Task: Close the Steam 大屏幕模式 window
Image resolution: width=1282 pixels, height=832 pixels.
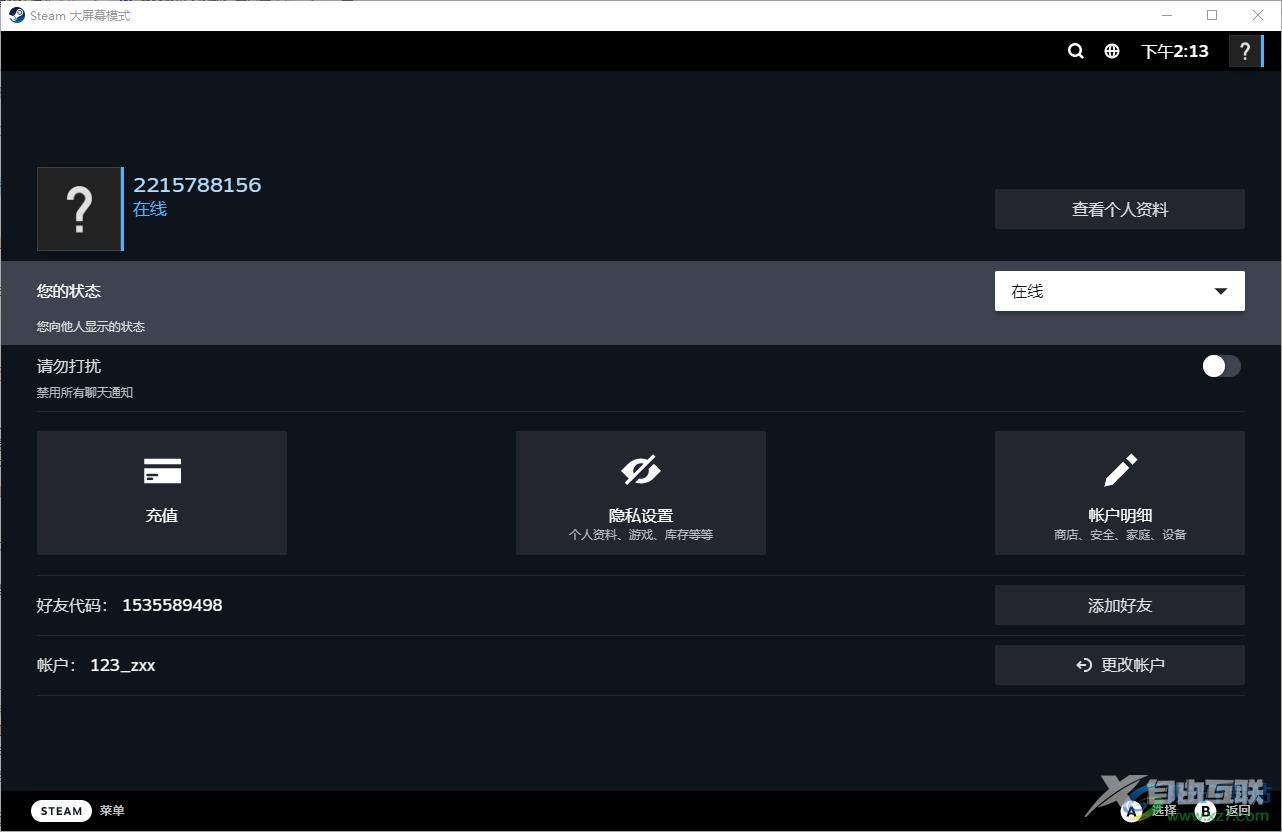Action: (1258, 15)
